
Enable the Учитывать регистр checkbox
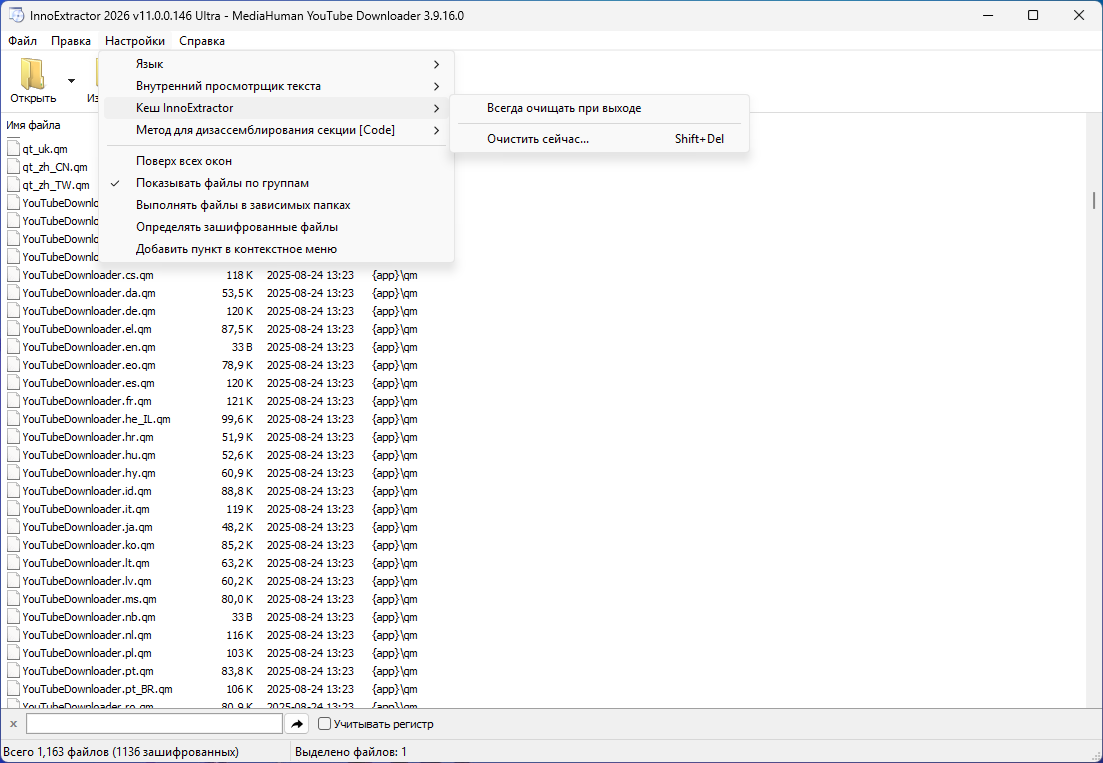pos(324,724)
